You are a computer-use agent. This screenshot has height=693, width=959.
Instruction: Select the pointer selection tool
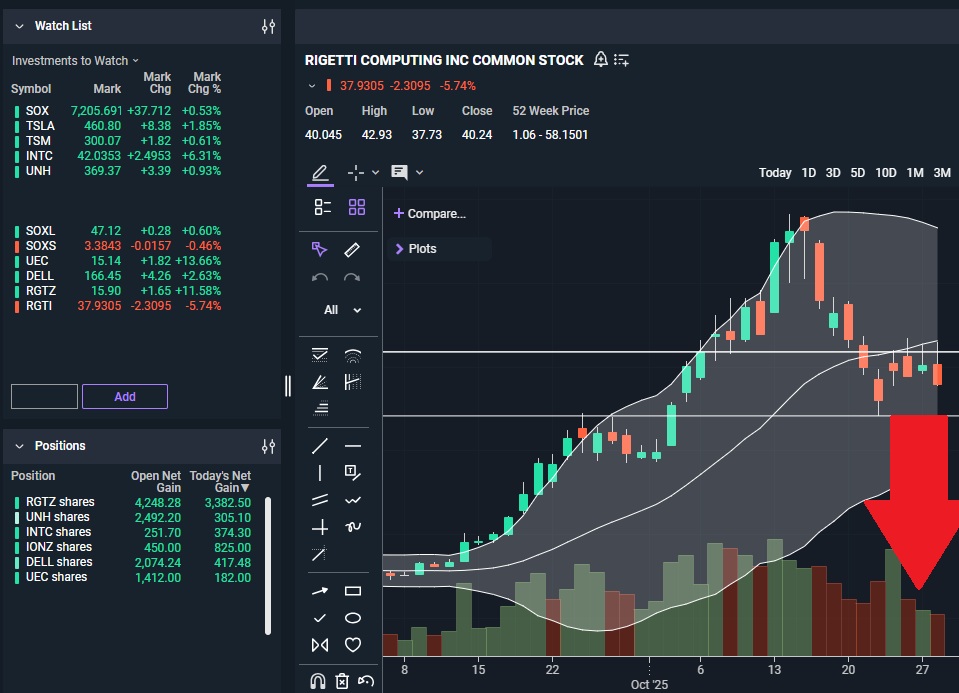pos(319,250)
